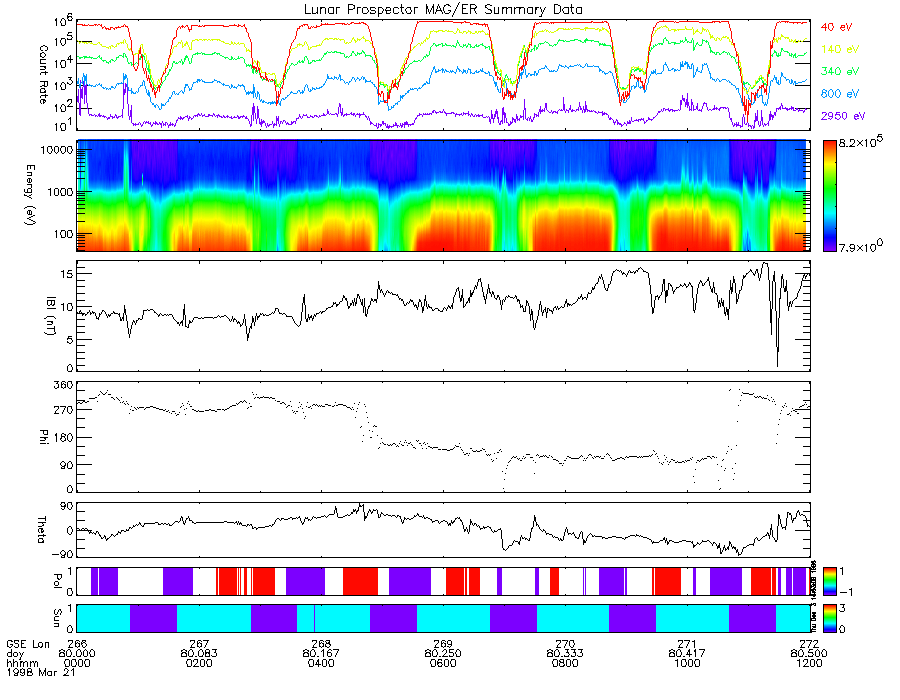Click the 'Pol' axis label
The image size is (900, 700).
tap(57, 581)
